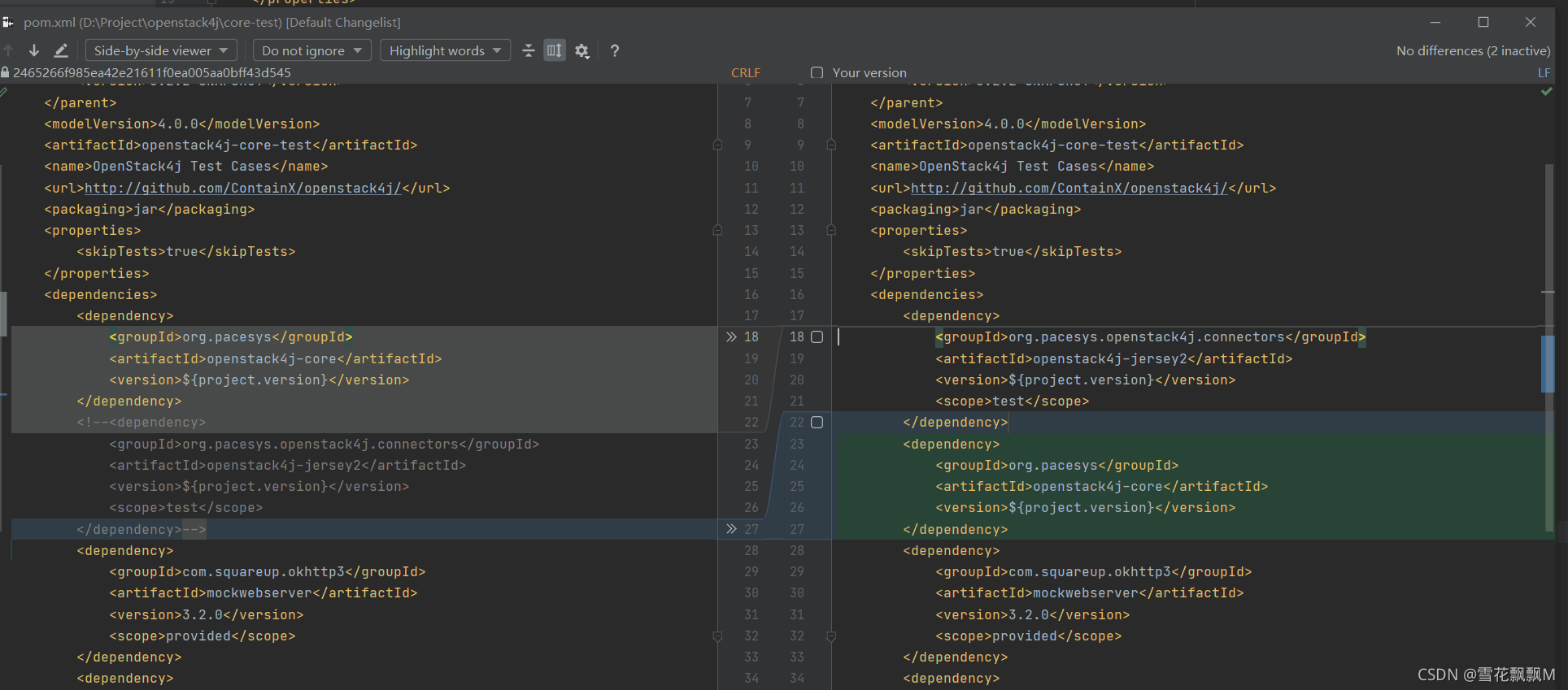The width and height of the screenshot is (1568, 690).
Task: Toggle synchronize scrolling icon
Action: 555,50
